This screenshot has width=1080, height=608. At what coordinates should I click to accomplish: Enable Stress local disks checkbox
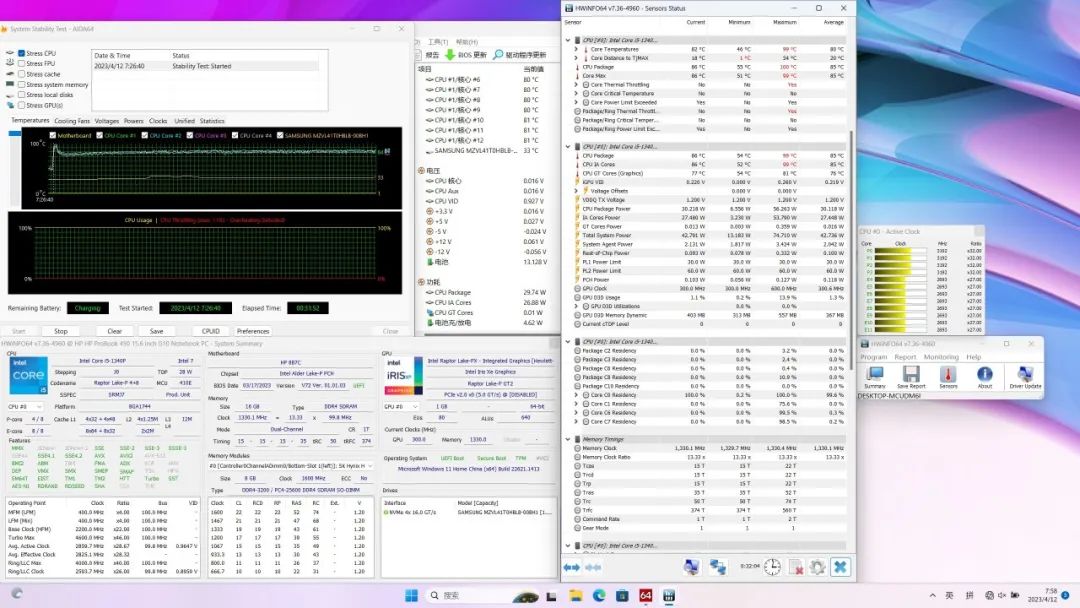tap(21, 95)
